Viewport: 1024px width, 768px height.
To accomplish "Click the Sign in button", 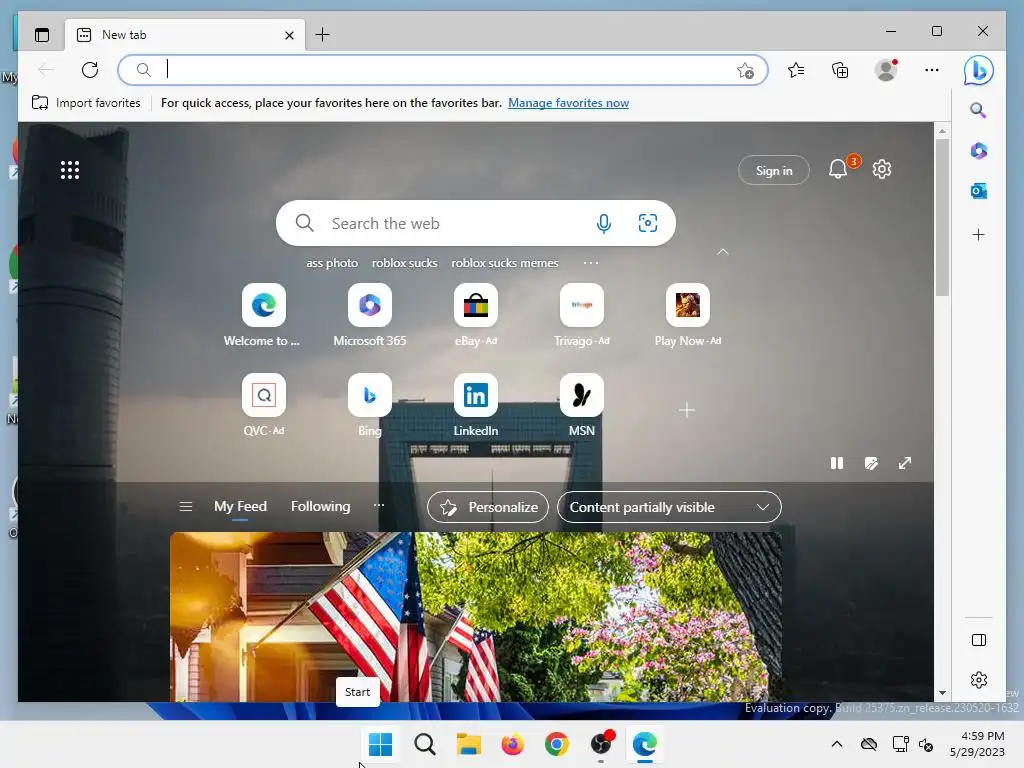I will pos(774,170).
